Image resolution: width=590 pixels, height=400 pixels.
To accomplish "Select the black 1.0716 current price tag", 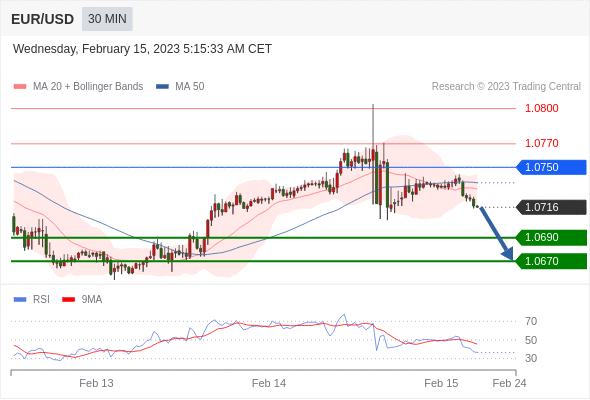I will pyautogui.click(x=551, y=207).
